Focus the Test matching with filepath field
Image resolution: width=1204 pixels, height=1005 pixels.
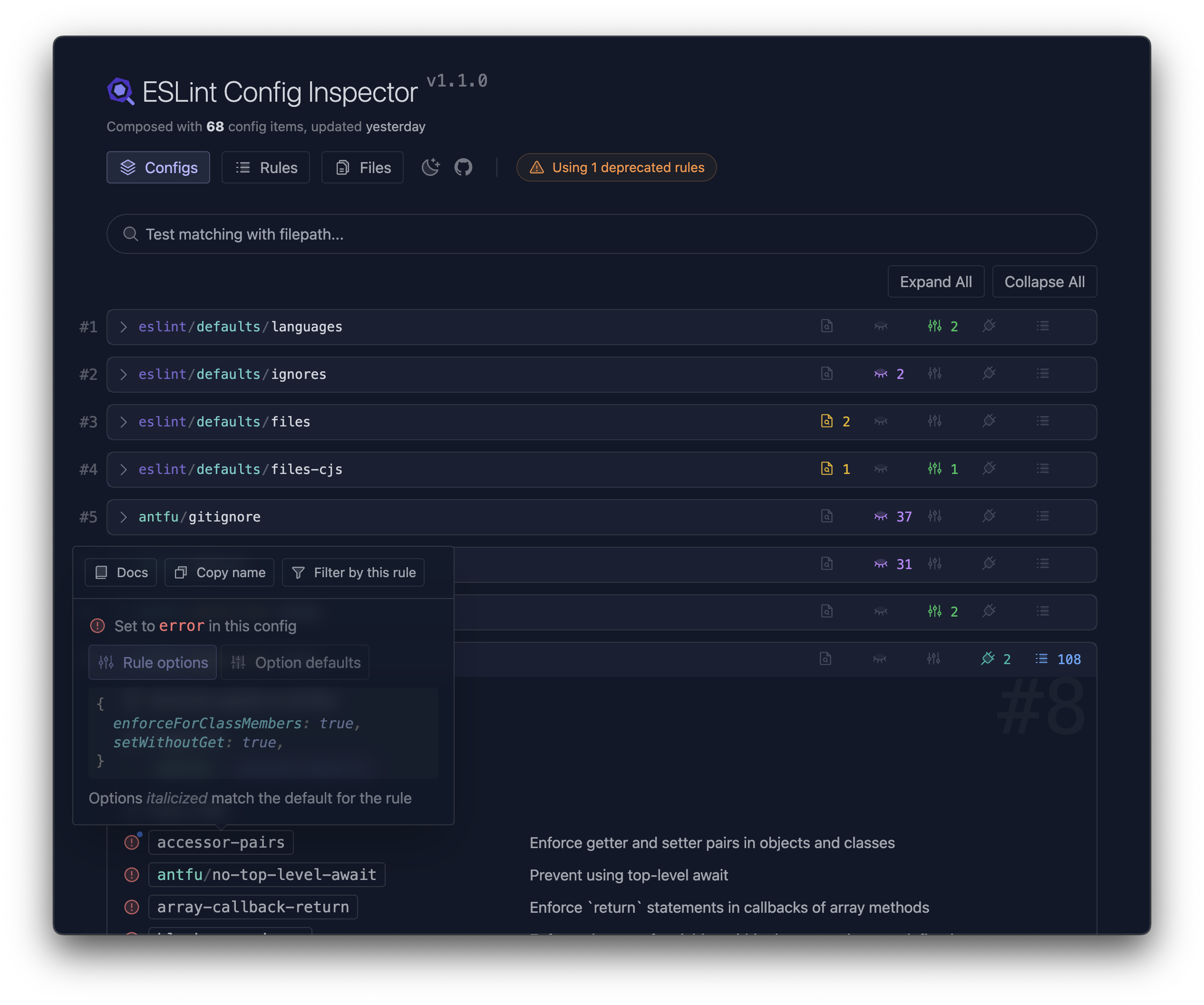pos(602,234)
